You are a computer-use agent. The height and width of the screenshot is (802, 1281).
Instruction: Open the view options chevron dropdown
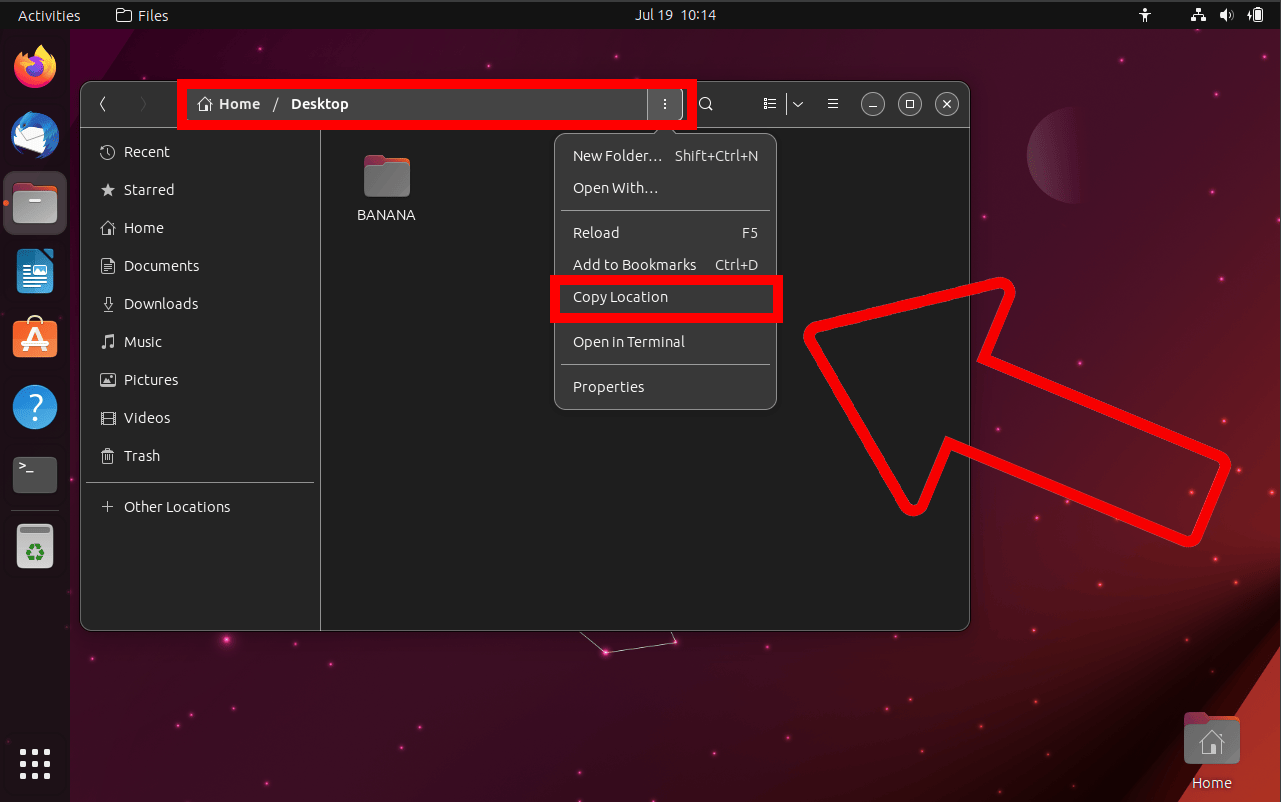(797, 103)
